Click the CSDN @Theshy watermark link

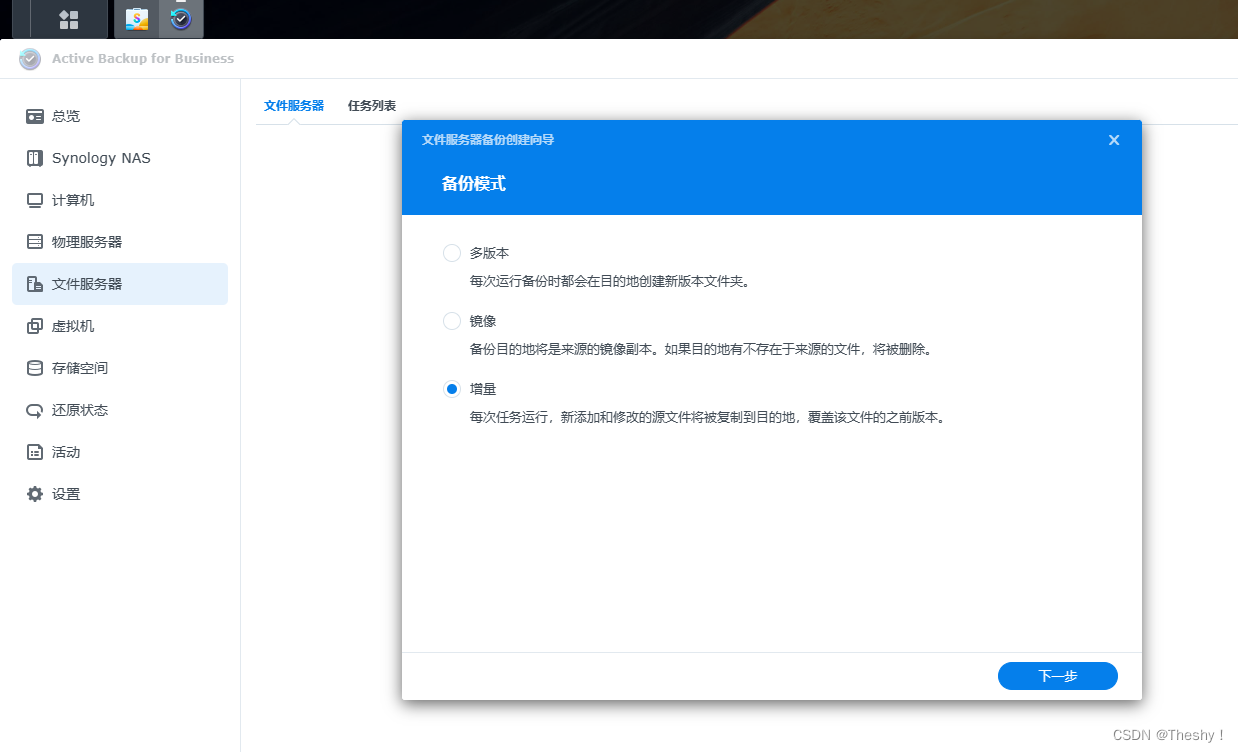pos(1166,733)
